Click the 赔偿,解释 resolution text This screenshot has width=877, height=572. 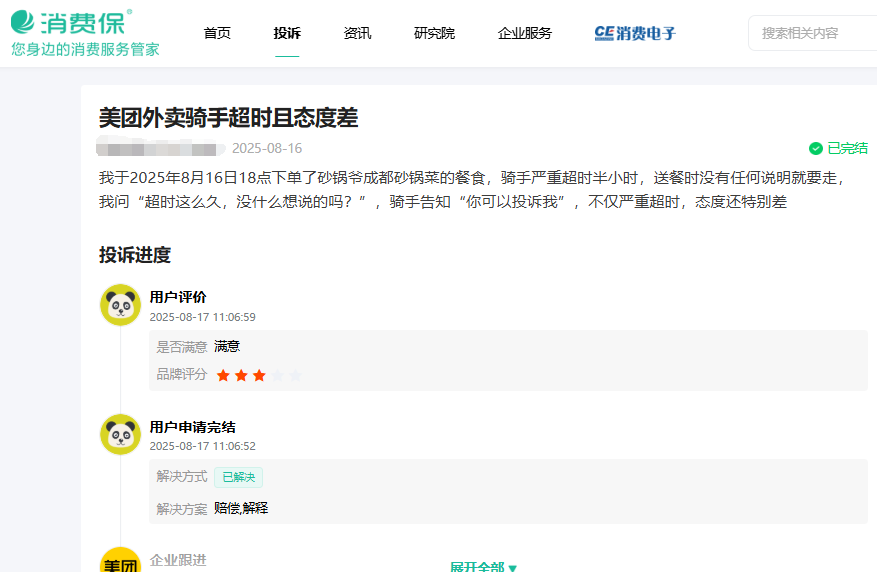pyautogui.click(x=241, y=508)
